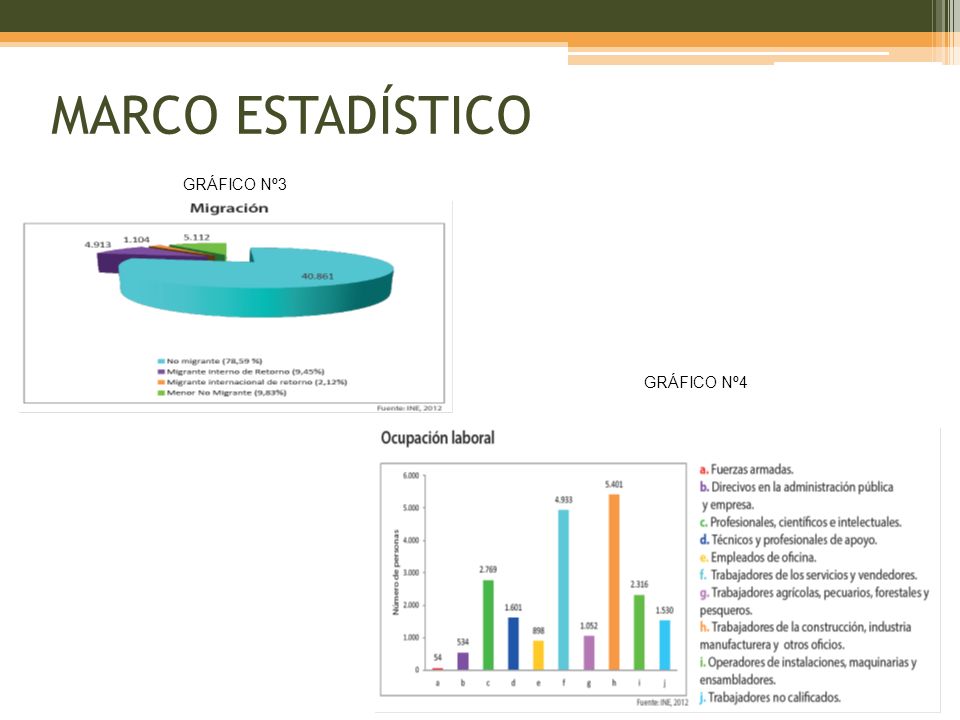The image size is (960, 720).
Task: Click the light blue bar labeled 1.530
Action: point(665,645)
